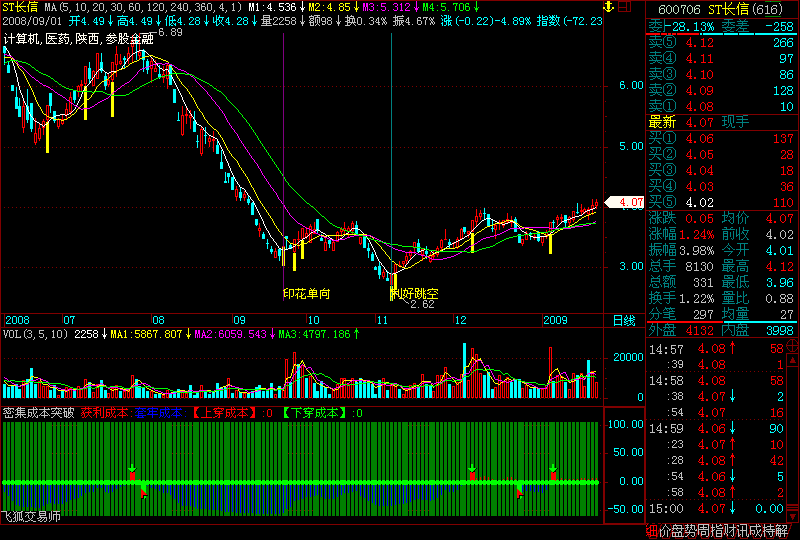Click the 2008 year label on the date axis
Image resolution: width=800 pixels, height=540 pixels.
17,320
